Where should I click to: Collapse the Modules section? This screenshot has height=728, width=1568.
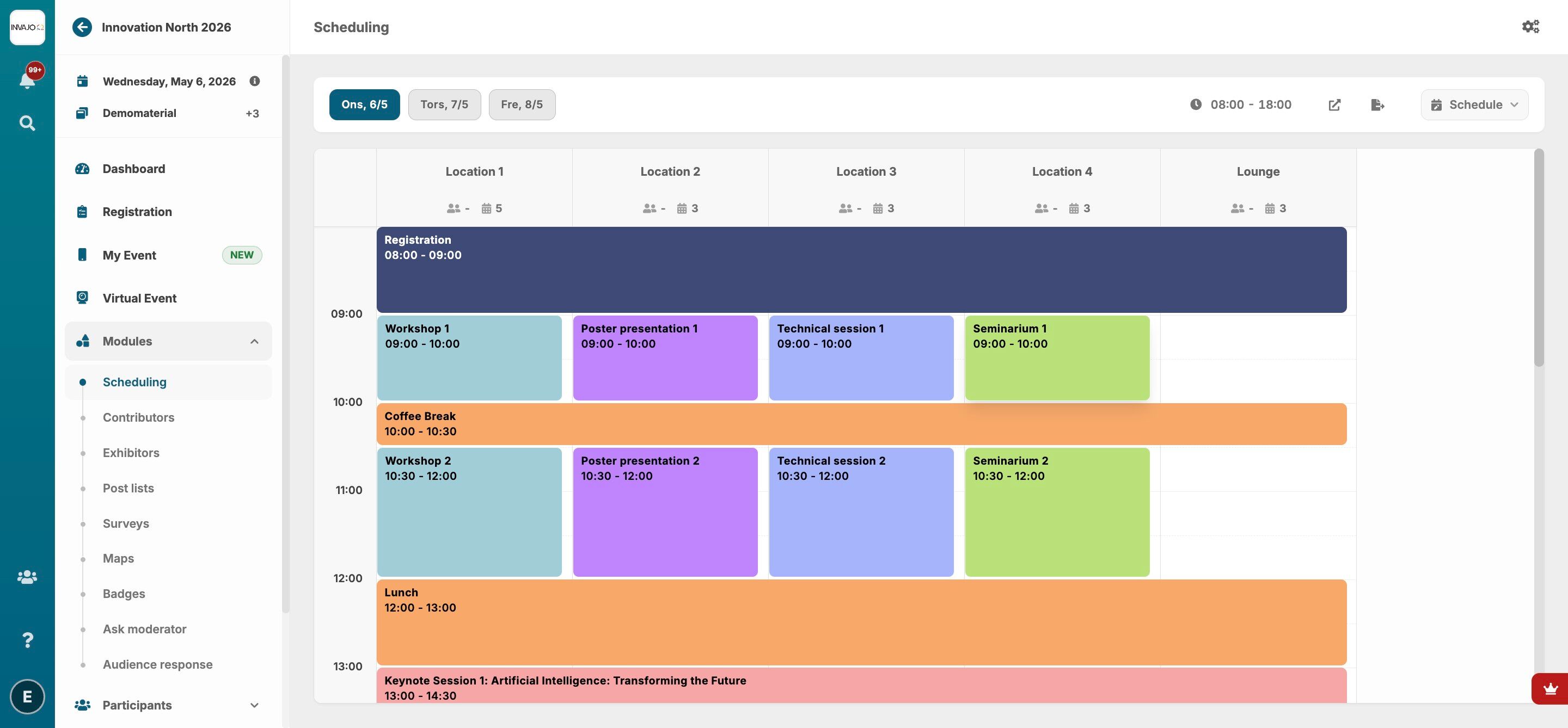pyautogui.click(x=254, y=341)
